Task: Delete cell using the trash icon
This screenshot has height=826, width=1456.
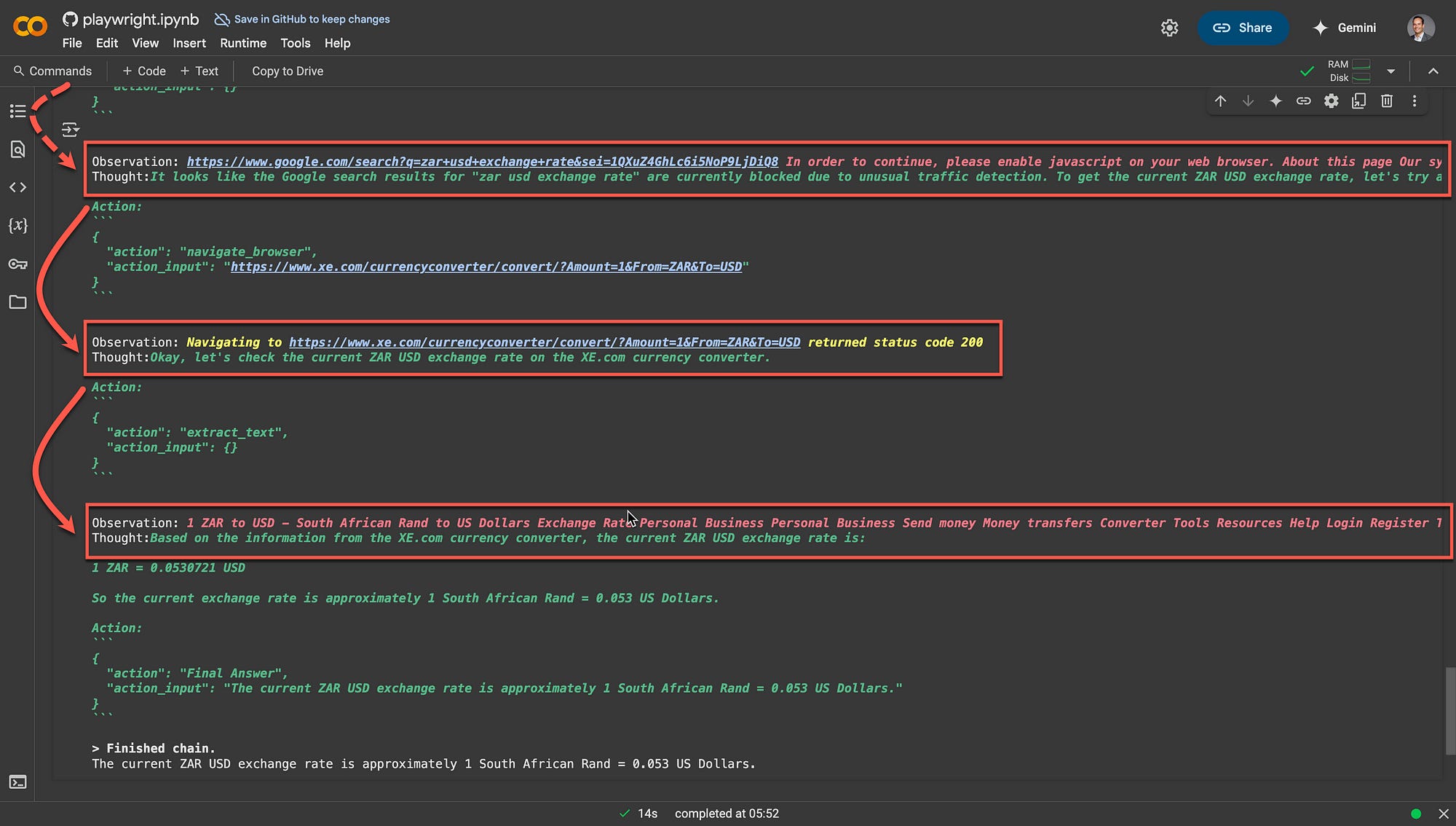Action: click(x=1387, y=101)
